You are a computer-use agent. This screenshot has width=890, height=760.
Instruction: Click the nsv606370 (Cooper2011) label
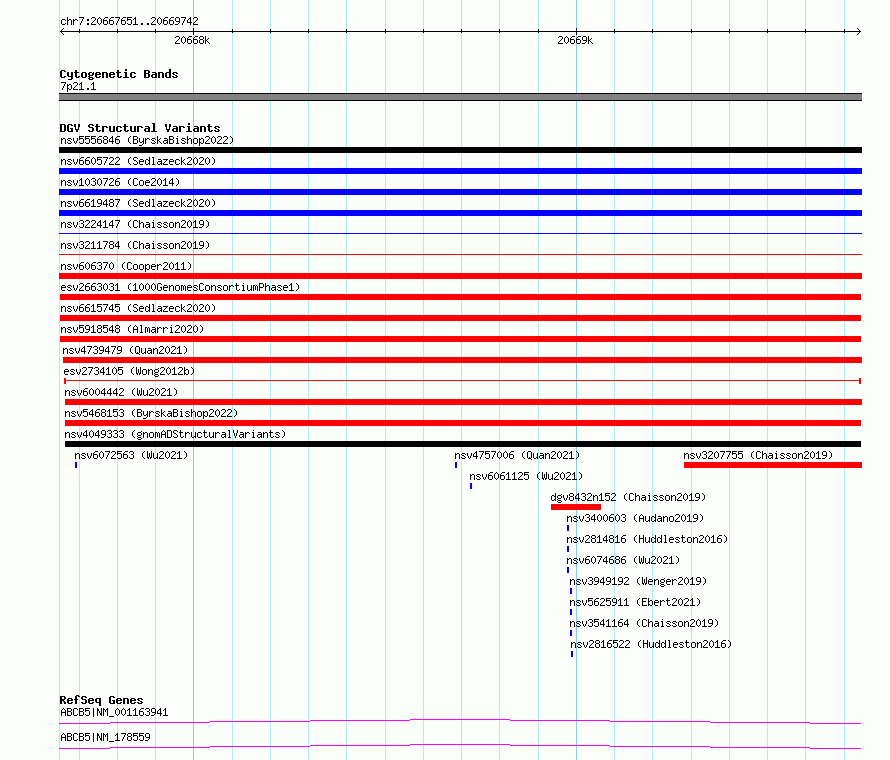126,266
